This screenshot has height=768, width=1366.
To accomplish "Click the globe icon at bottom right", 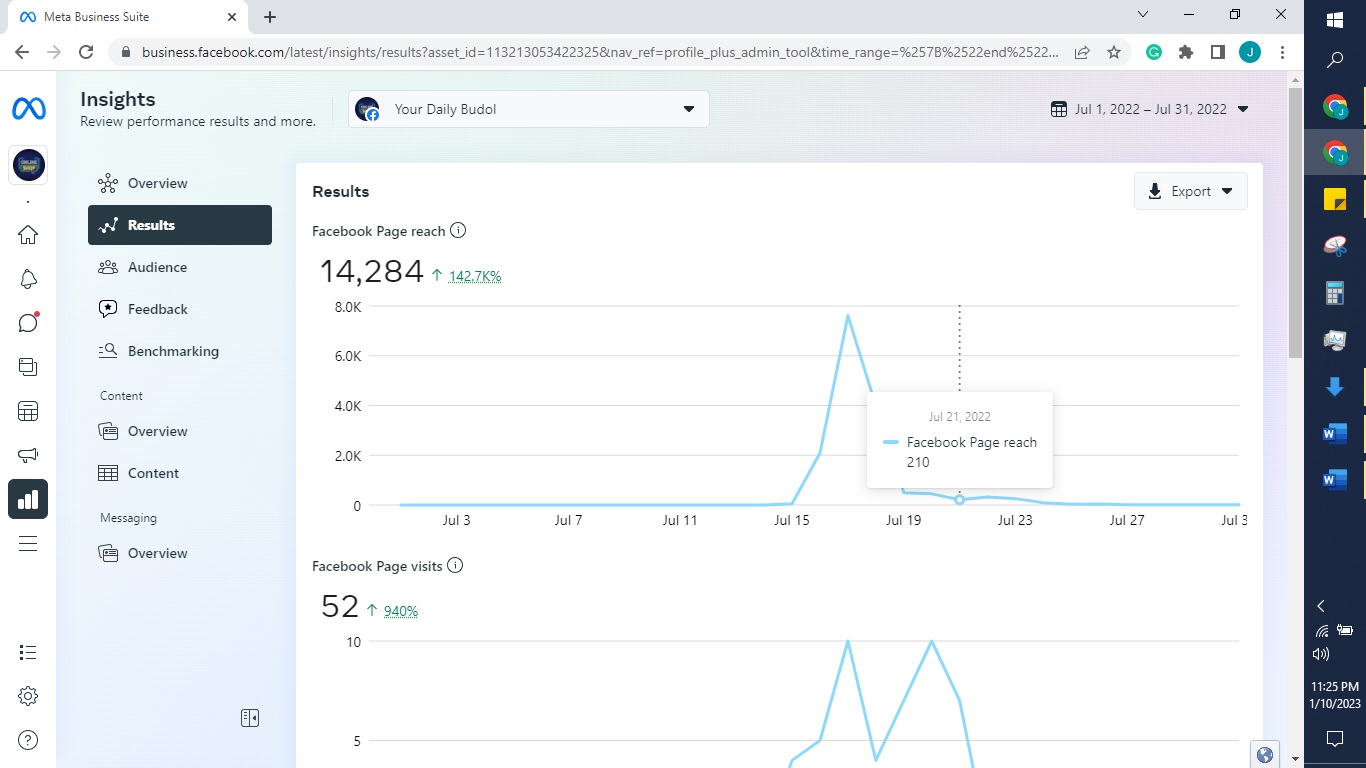I will tap(1265, 755).
